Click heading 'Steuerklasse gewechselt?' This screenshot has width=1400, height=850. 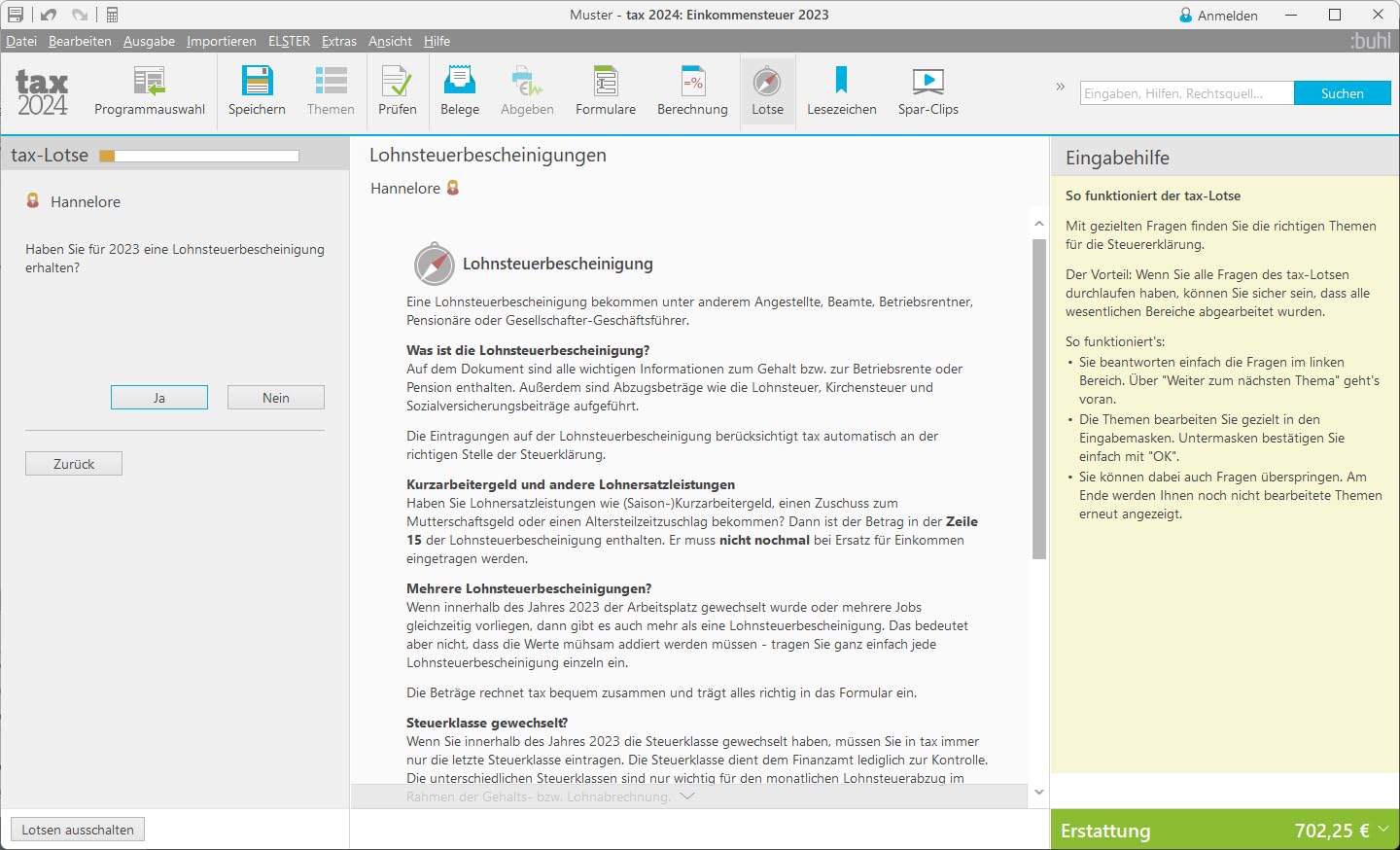click(x=487, y=723)
